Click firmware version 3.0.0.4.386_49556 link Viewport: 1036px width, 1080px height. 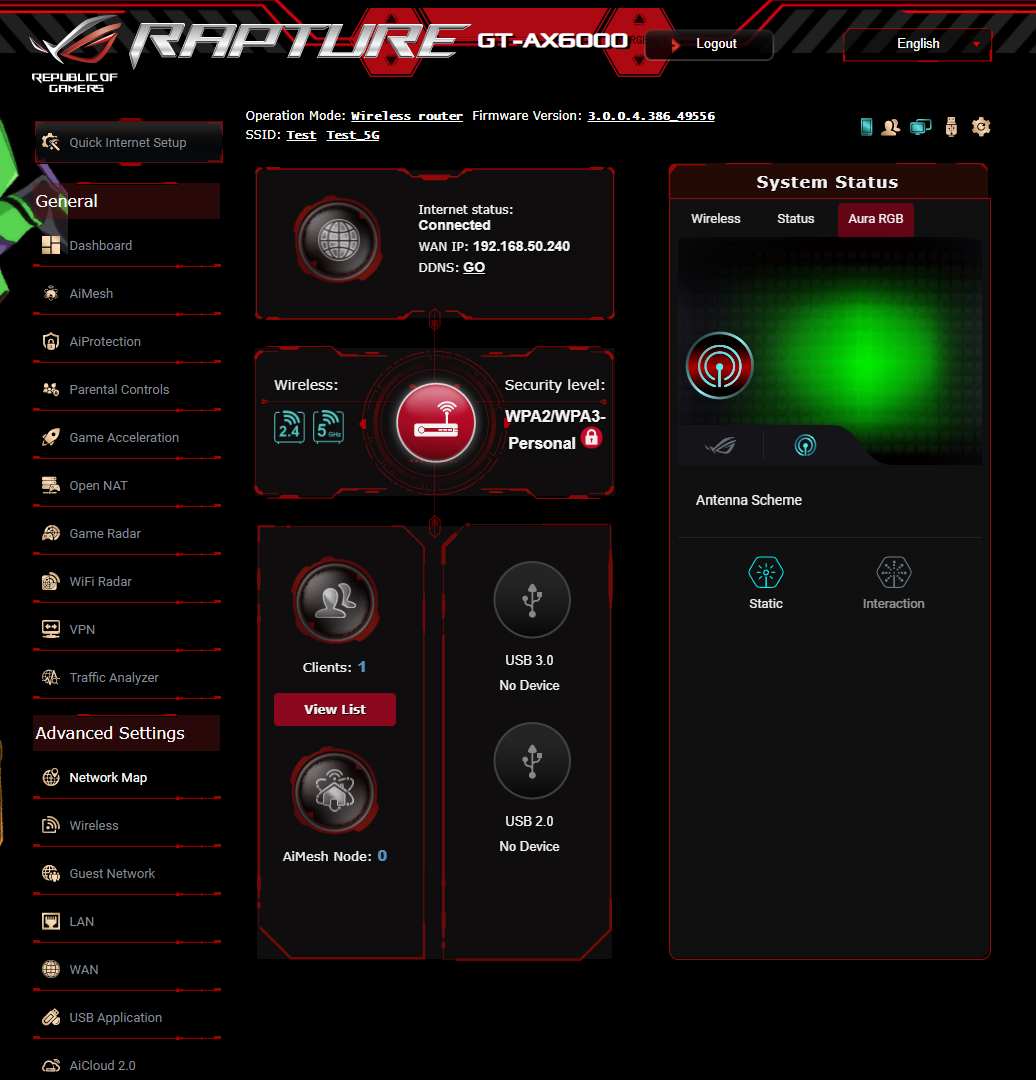pos(651,116)
